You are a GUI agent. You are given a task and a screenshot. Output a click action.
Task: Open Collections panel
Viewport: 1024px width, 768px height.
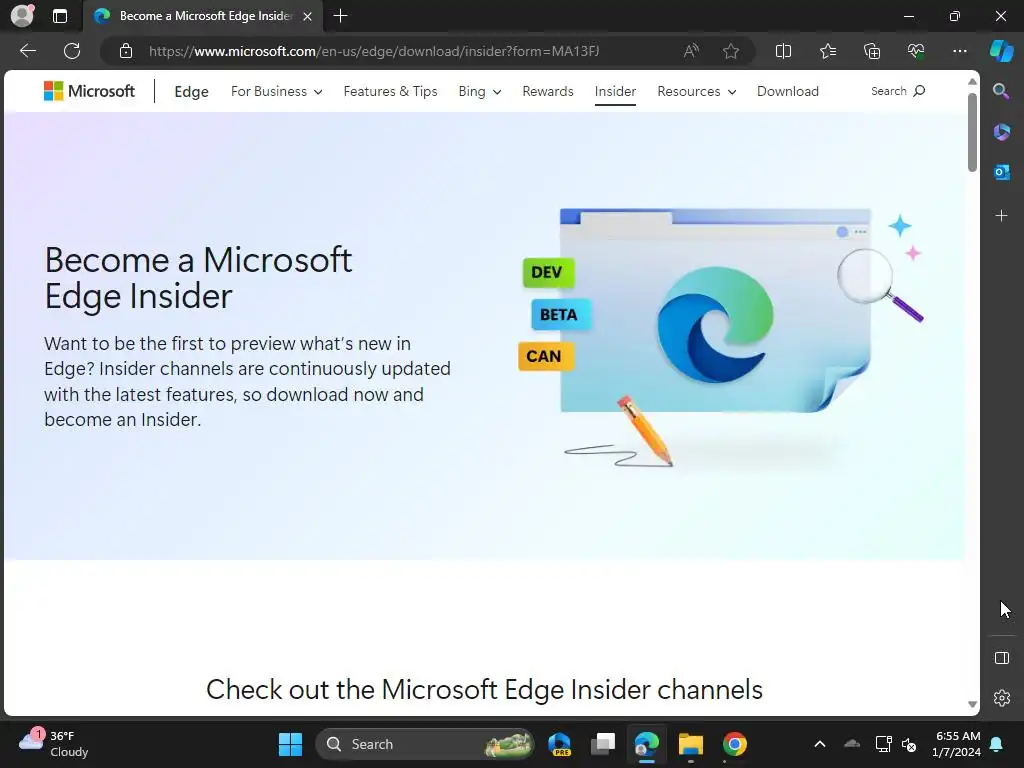(872, 51)
